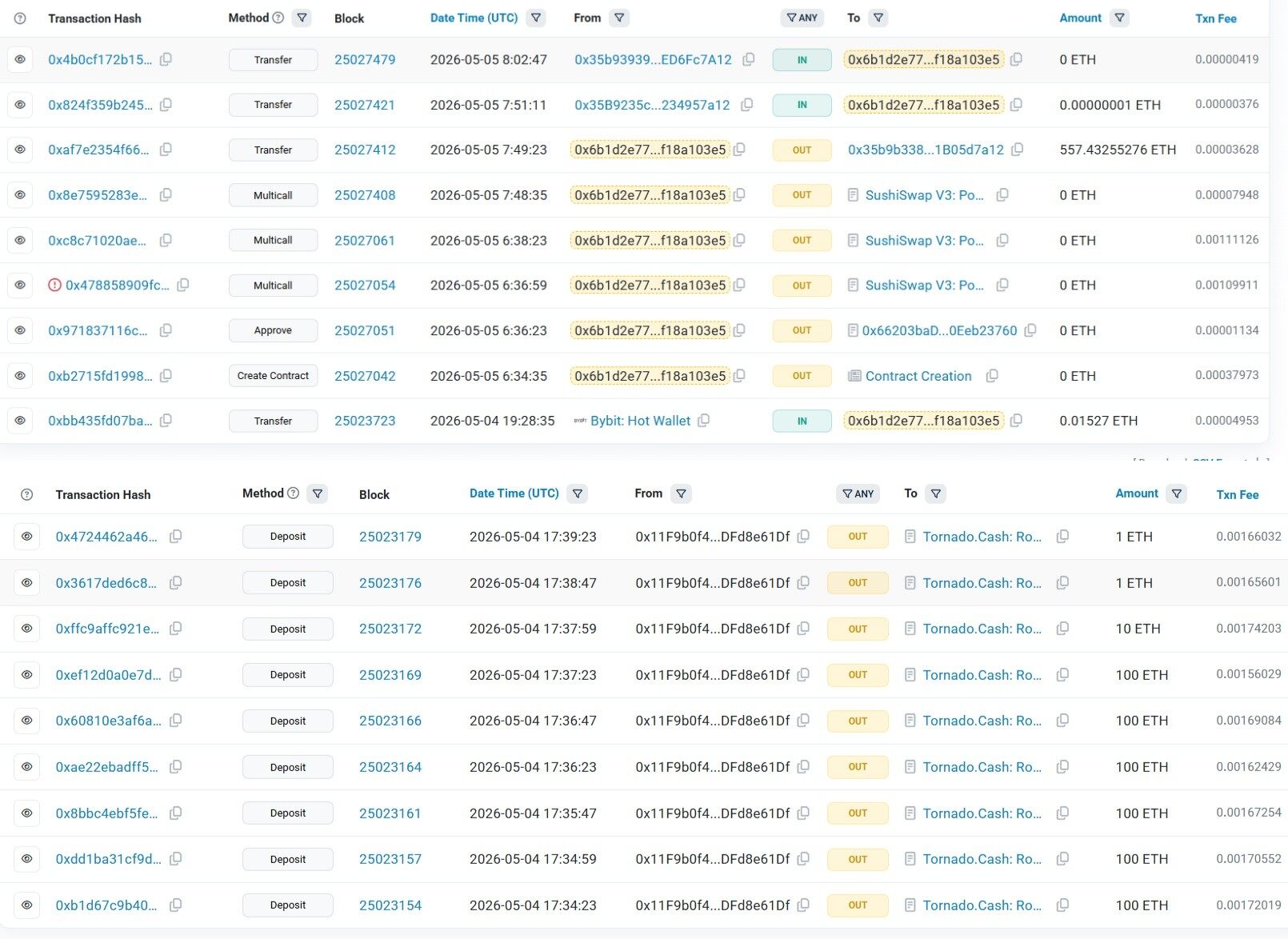
Task: Copy From address 0x35B9235c...234957a12
Action: 746,105
